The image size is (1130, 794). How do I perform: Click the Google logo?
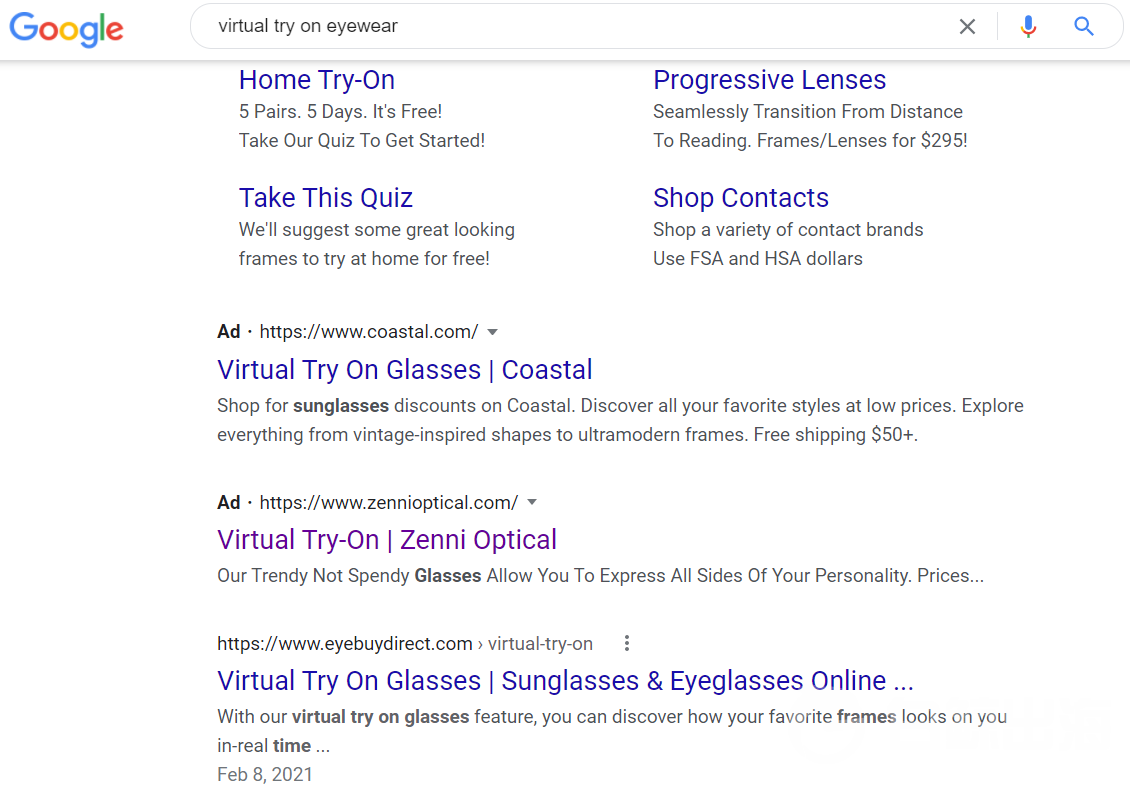click(x=66, y=28)
